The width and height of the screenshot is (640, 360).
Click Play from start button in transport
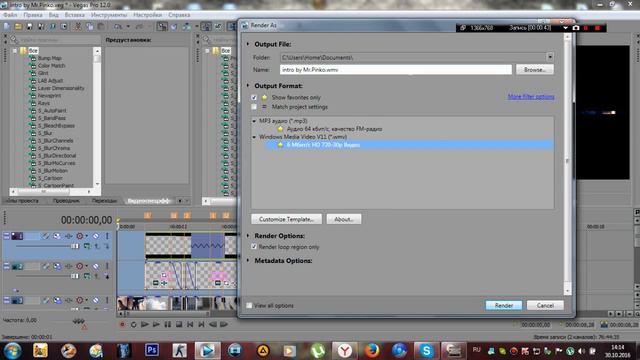[x=144, y=324]
